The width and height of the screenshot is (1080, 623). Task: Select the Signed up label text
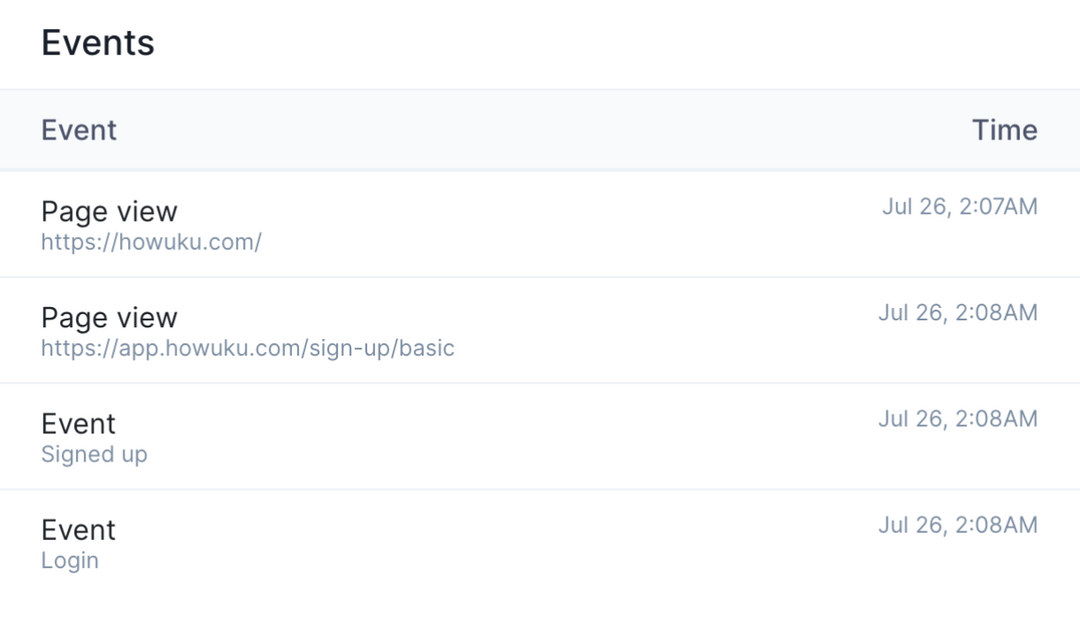pos(94,454)
